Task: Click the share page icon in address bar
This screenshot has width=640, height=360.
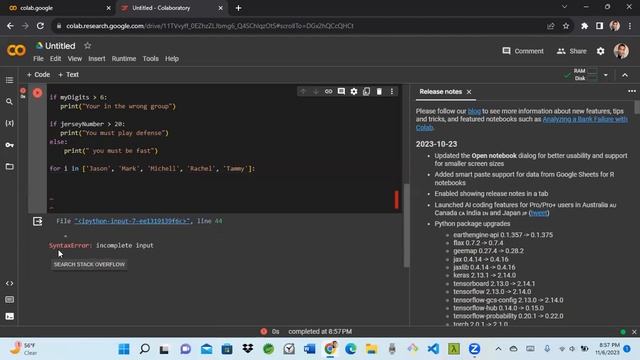Action: click(551, 26)
